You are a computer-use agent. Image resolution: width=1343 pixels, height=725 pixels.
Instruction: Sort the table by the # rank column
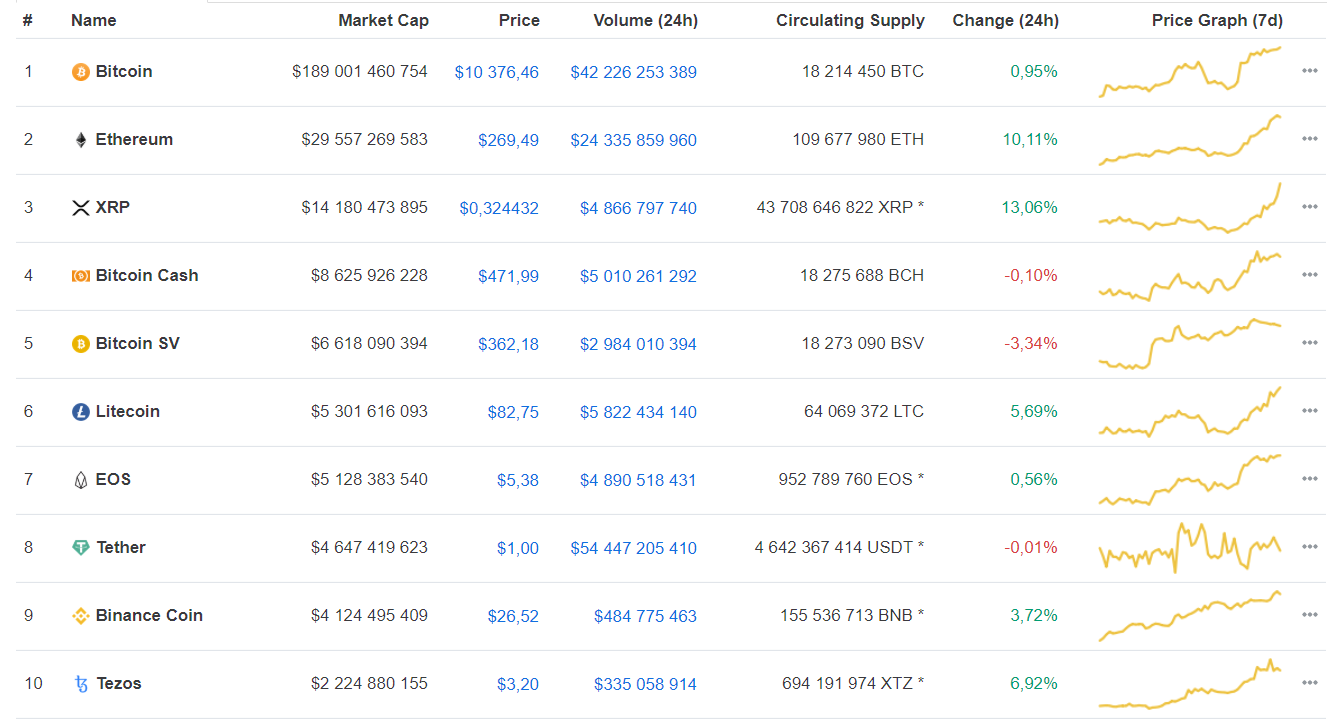click(x=28, y=20)
